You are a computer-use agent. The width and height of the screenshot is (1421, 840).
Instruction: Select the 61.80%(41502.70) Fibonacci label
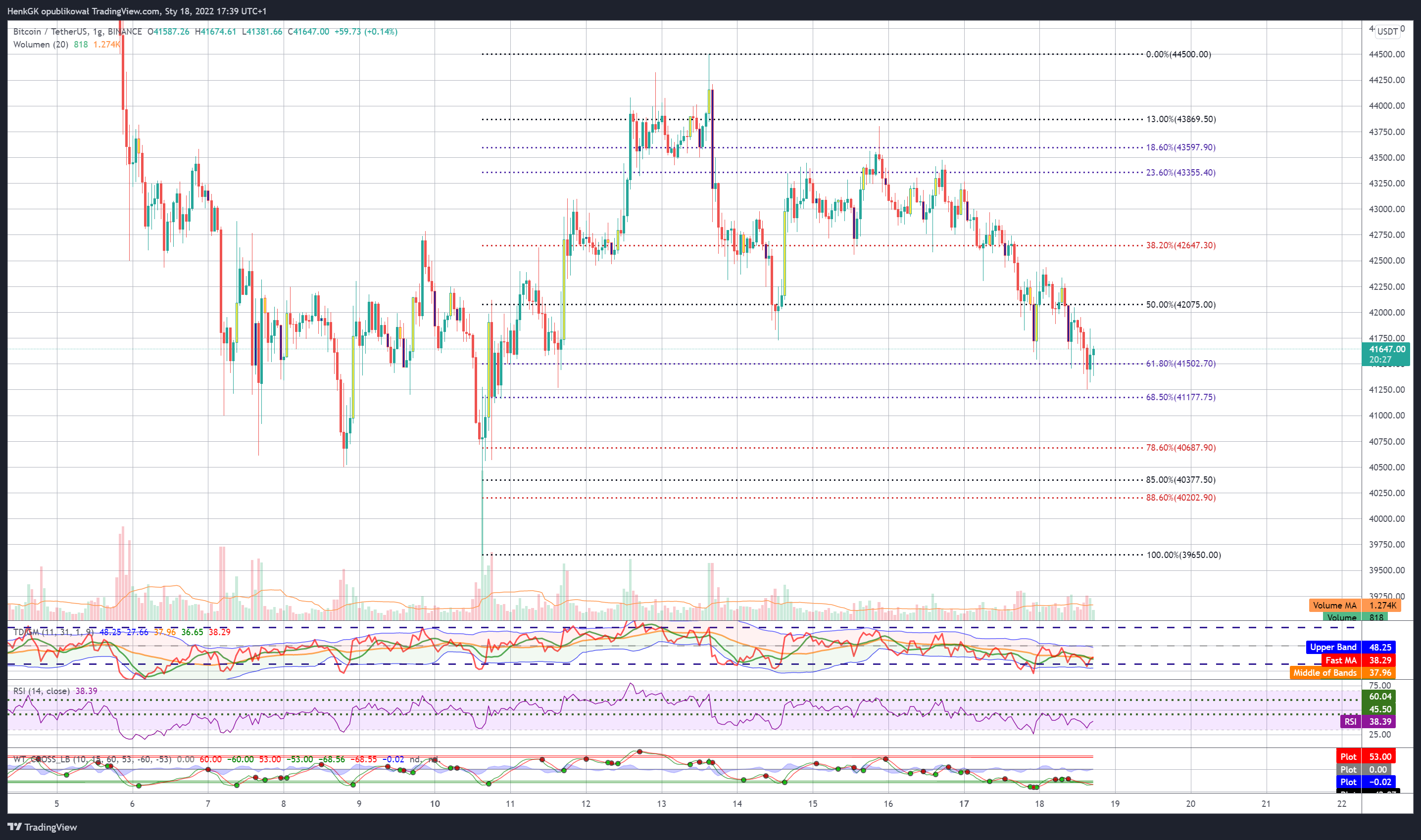[x=1180, y=364]
